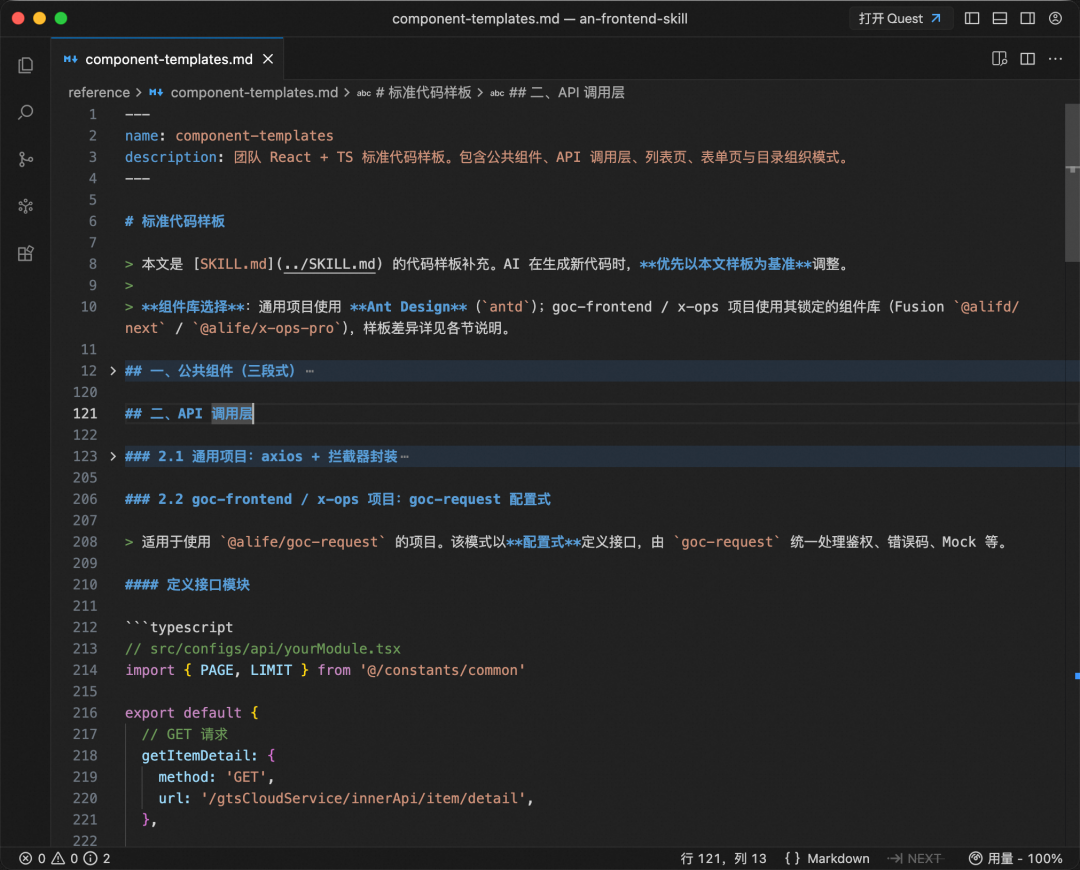
Task: Open the ../SKILL.md link on line 8
Action: coord(330,264)
